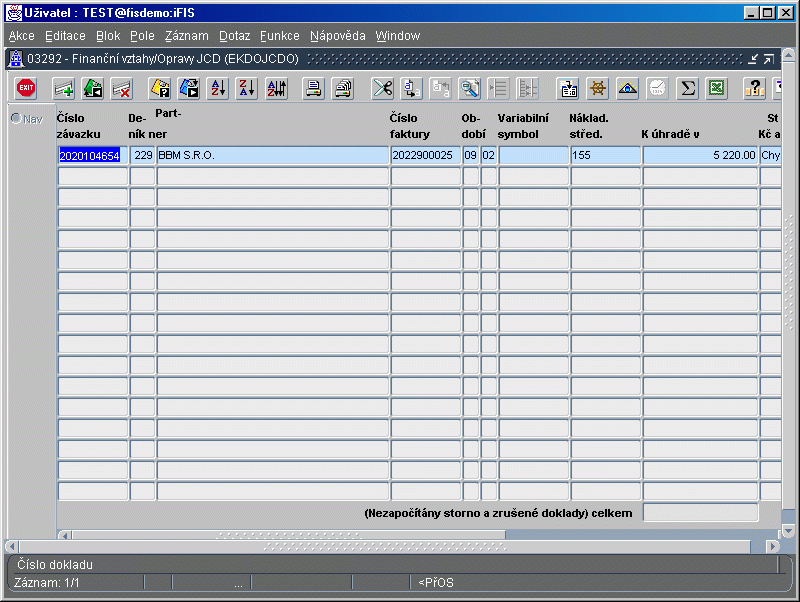Open the Pole menu
The width and height of the screenshot is (800, 602).
[x=142, y=36]
